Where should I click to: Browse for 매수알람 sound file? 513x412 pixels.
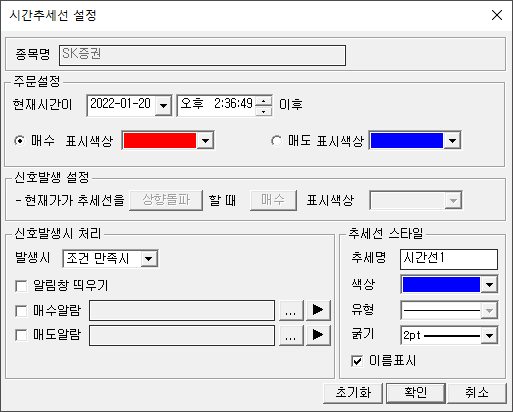[291, 310]
